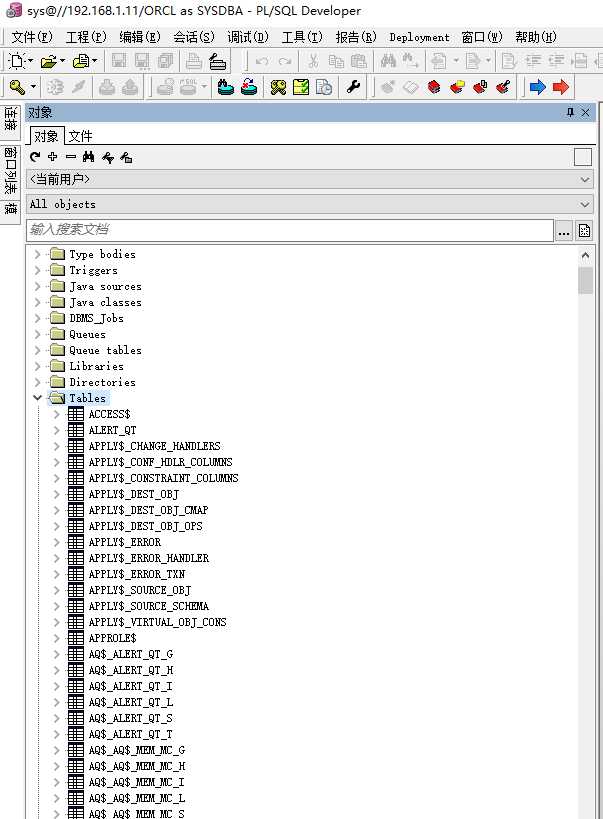This screenshot has width=603, height=819.
Task: Select the Queue tables folder
Action: pos(105,350)
